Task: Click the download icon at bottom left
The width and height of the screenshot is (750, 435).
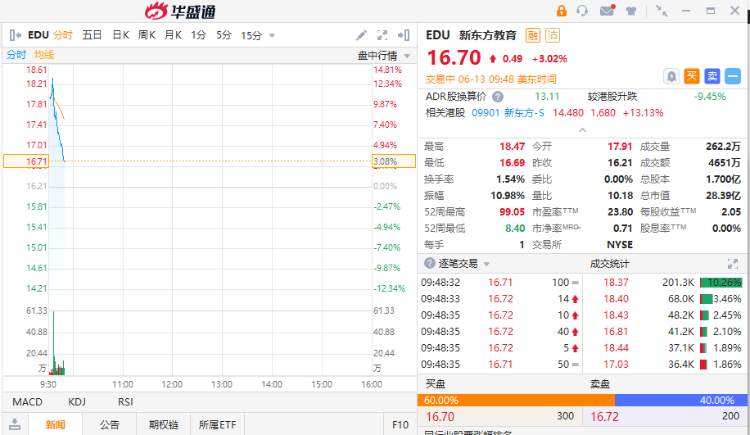Action: pos(15,424)
